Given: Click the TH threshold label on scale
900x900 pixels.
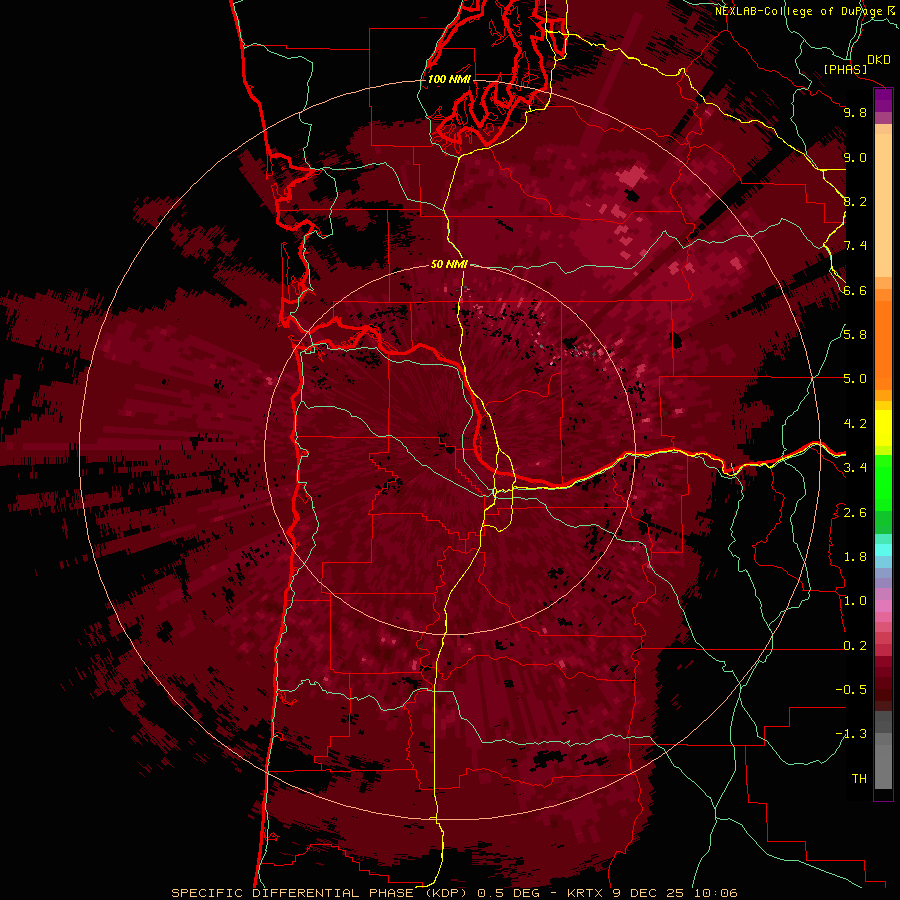Looking at the screenshot, I should 859,779.
